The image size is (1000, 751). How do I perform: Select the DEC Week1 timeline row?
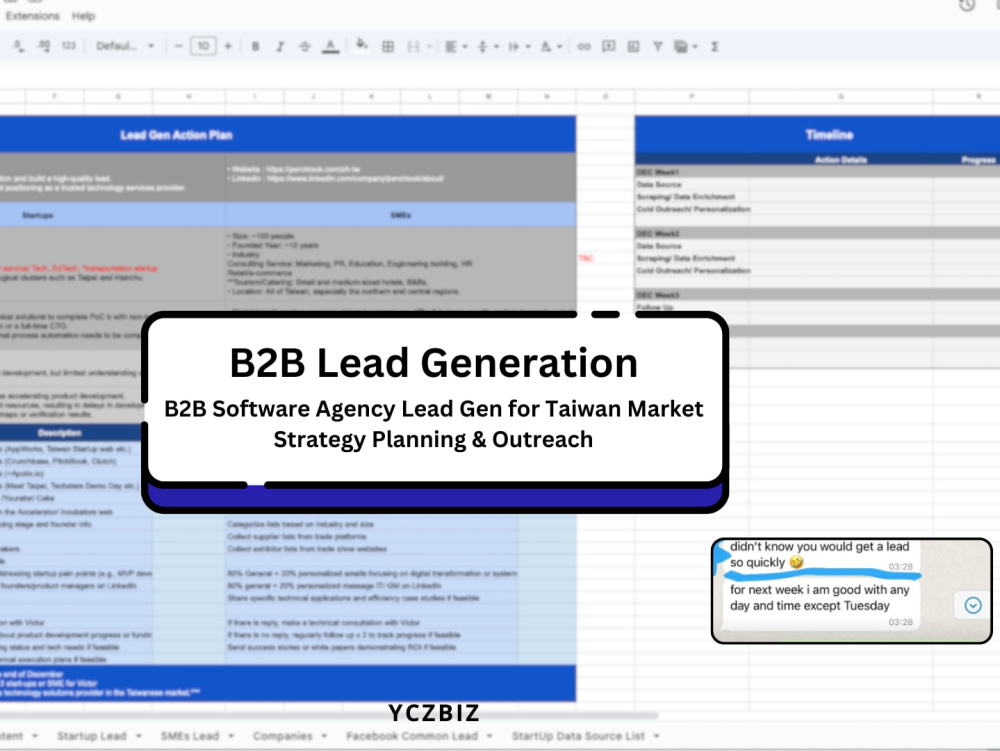coord(818,172)
